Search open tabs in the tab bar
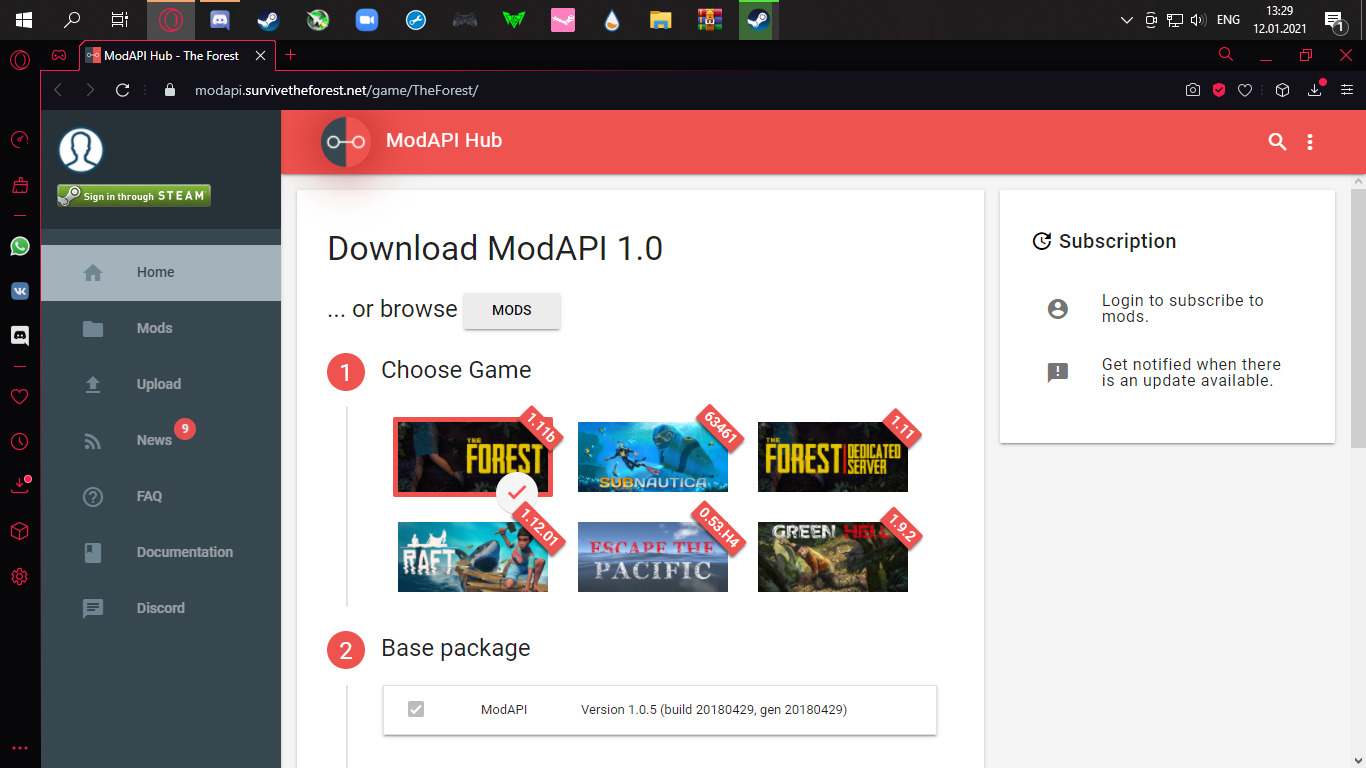Image resolution: width=1366 pixels, height=768 pixels. [1226, 55]
